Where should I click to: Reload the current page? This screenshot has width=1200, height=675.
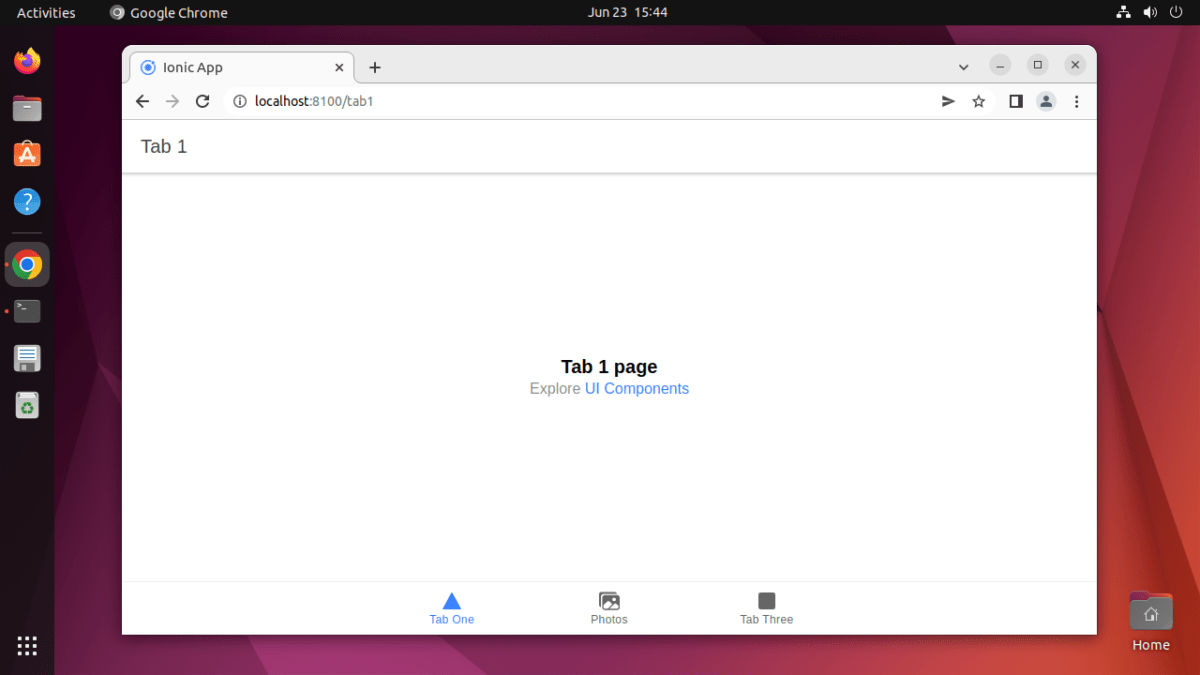click(202, 101)
